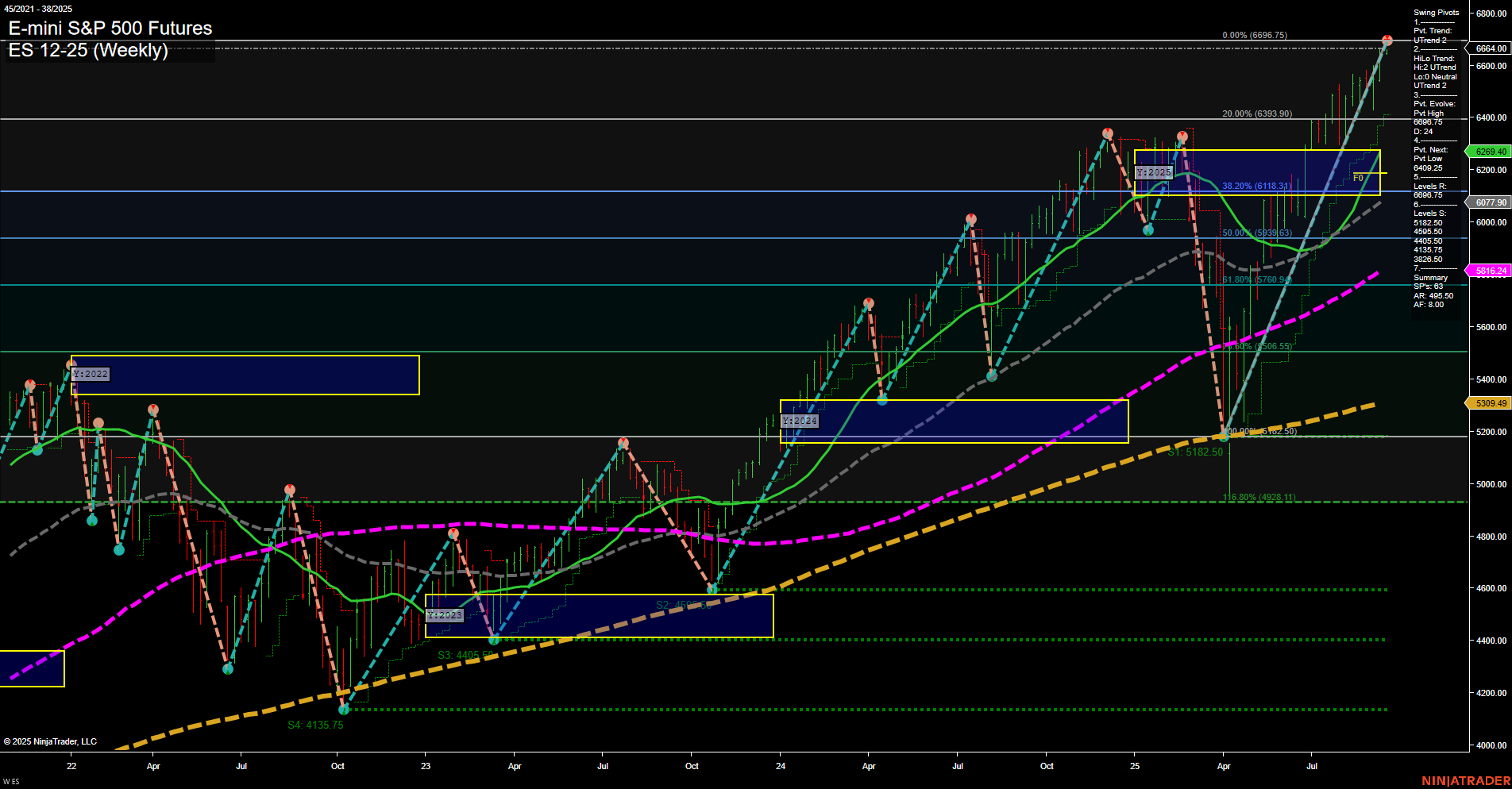Click the 45/2021 - 38/2025 date range text
This screenshot has width=1512, height=789.
click(38, 9)
